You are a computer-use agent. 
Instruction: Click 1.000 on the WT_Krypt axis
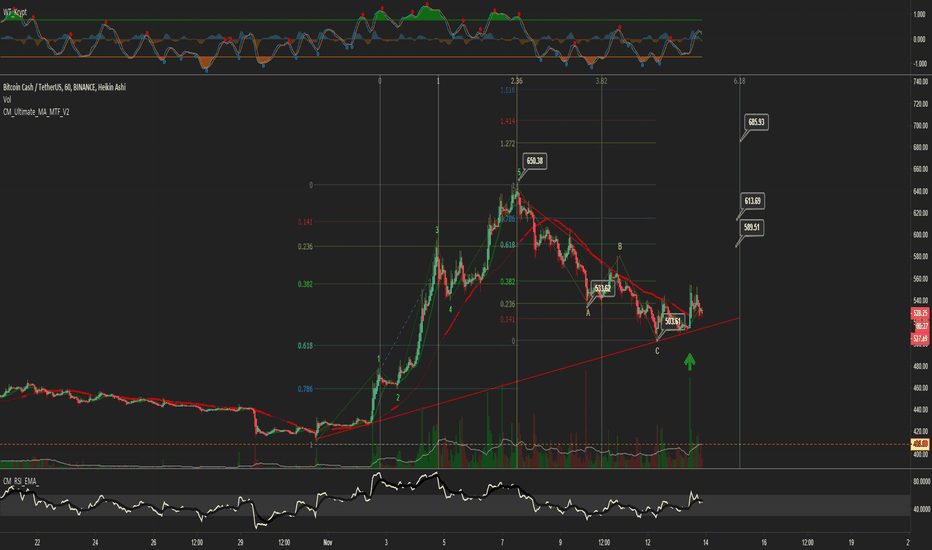[919, 14]
